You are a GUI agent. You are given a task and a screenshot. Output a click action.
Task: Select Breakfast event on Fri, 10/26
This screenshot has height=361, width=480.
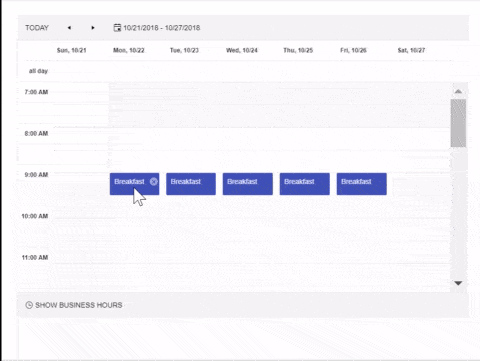(x=362, y=184)
